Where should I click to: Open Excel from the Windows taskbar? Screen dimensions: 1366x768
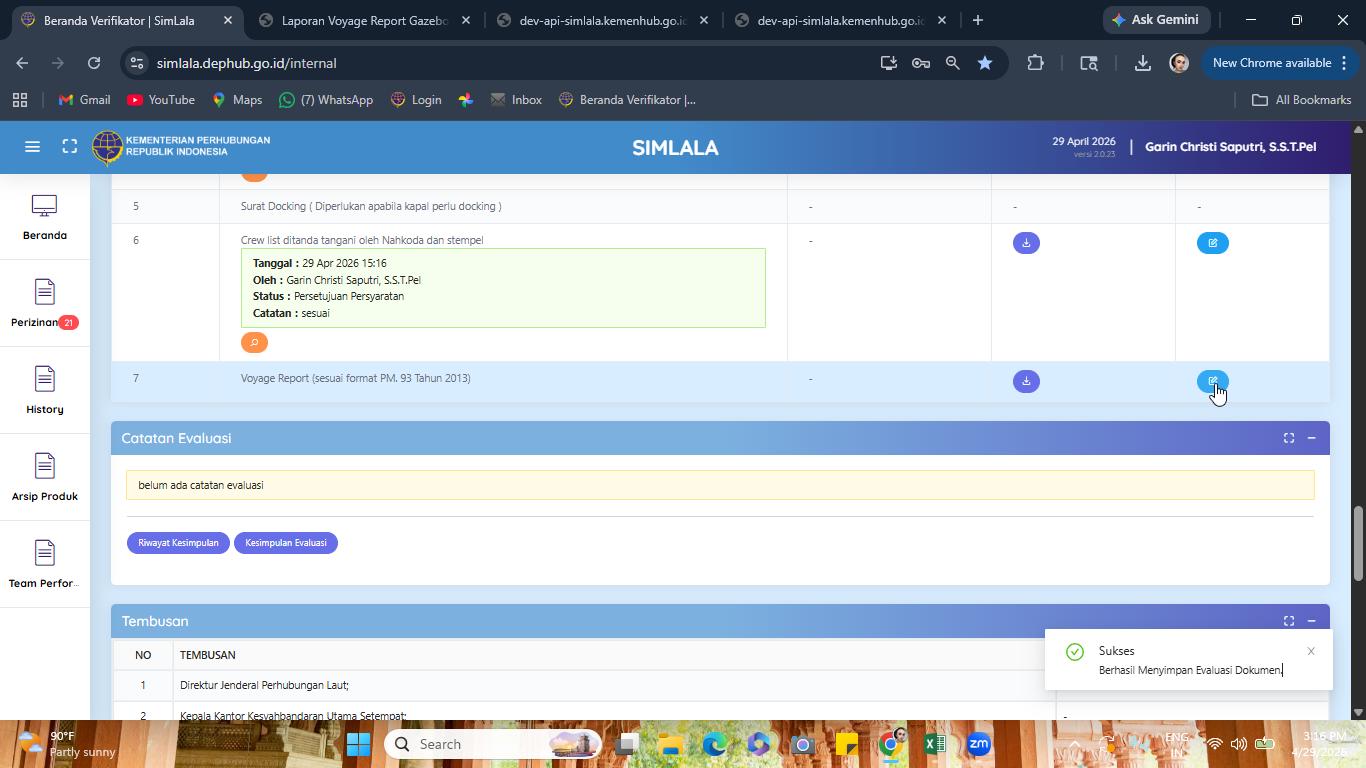click(x=935, y=744)
